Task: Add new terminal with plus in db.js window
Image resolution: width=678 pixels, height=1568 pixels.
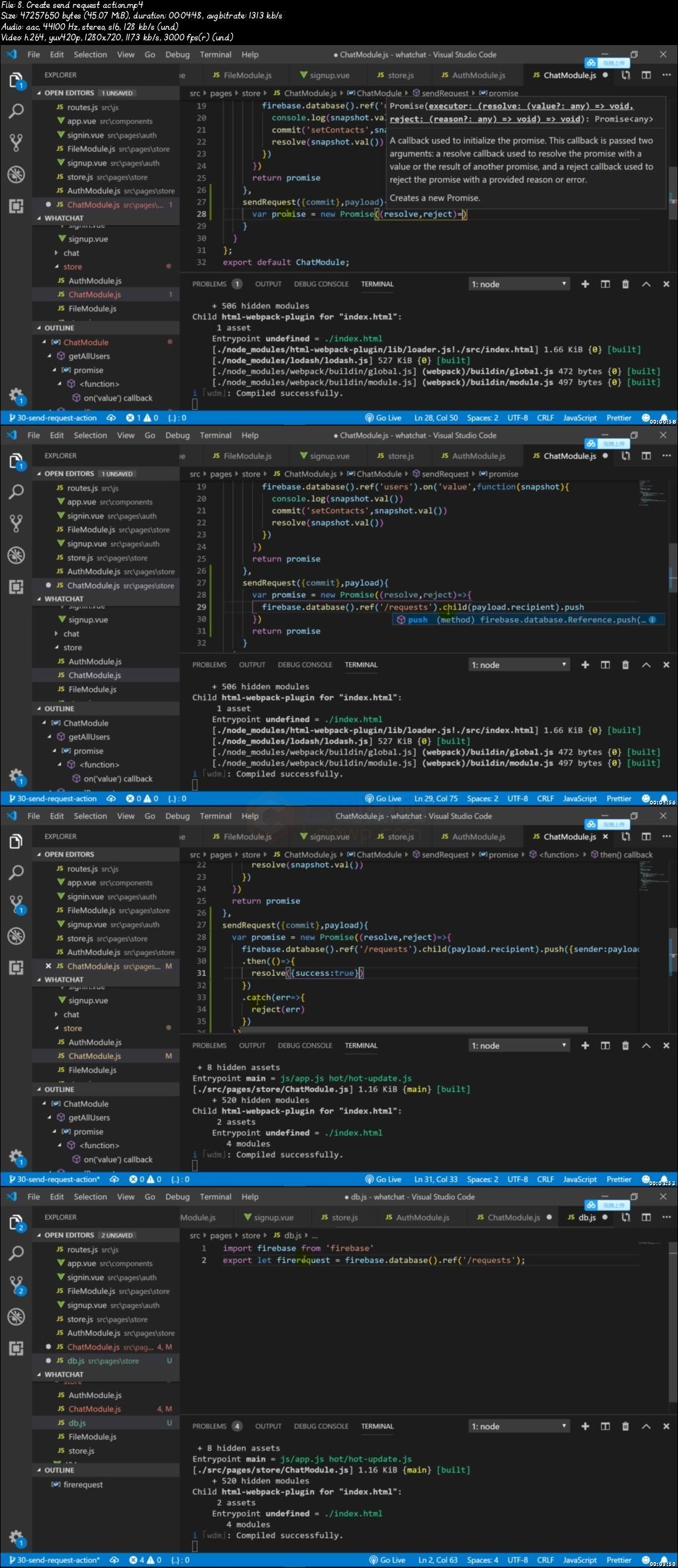Action: 585,1426
